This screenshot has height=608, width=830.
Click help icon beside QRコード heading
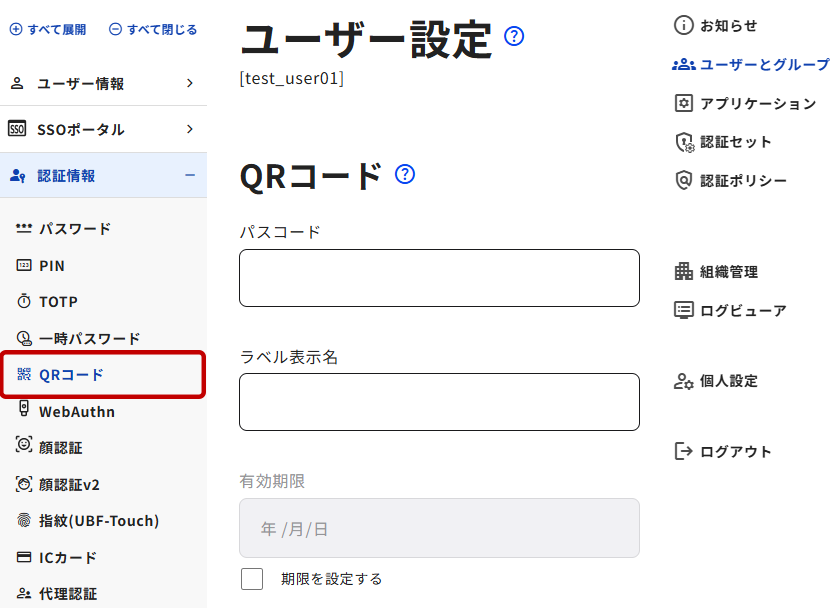[x=405, y=174]
